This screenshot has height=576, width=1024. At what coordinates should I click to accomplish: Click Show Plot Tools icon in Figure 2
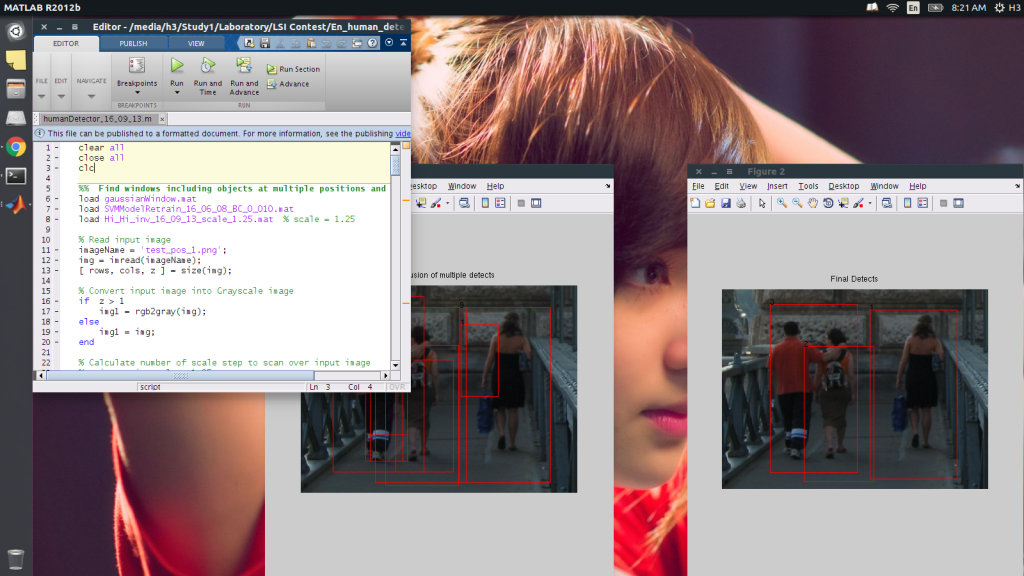(x=959, y=203)
